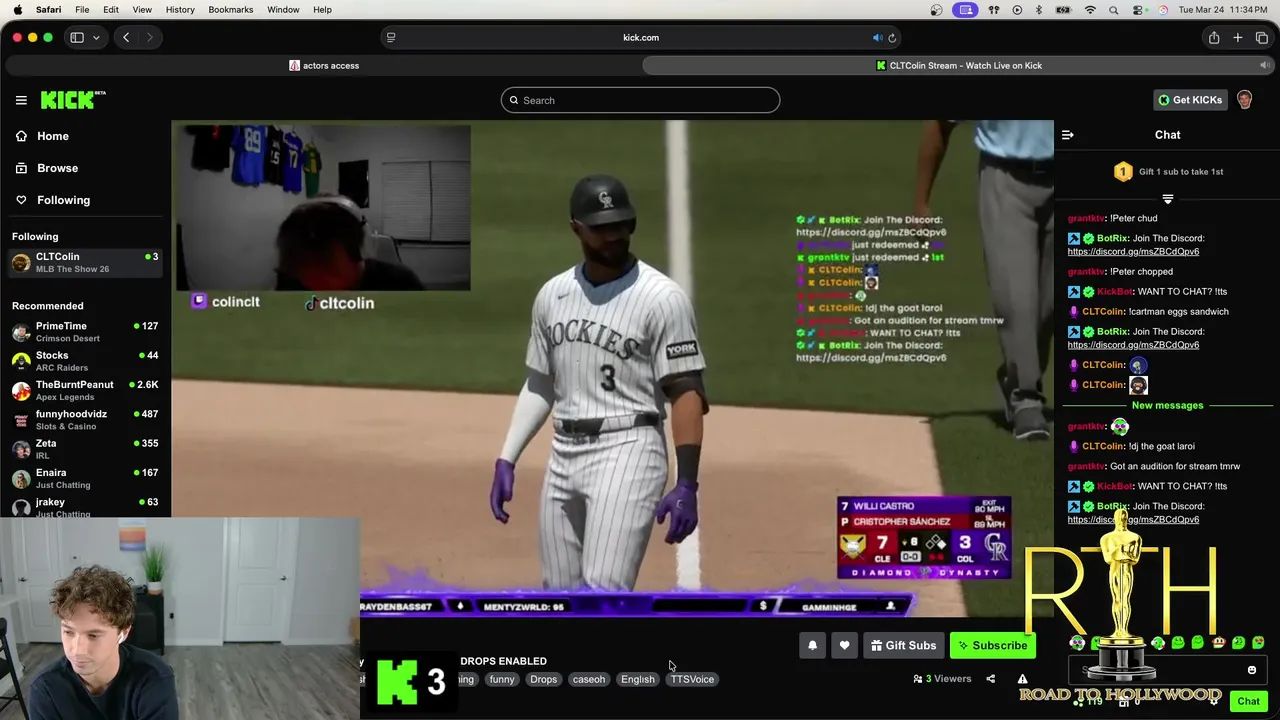Open recommended channel TheBurntPeanut
This screenshot has height=720, width=1280.
tap(85, 390)
